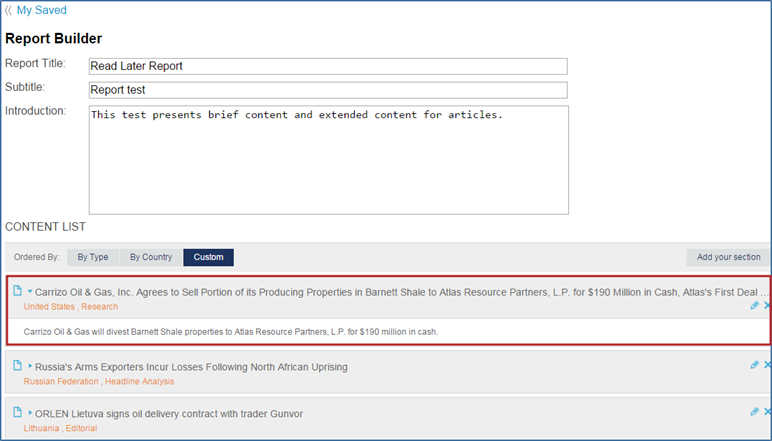Click the My Saved back link
This screenshot has width=772, height=441.
41,10
